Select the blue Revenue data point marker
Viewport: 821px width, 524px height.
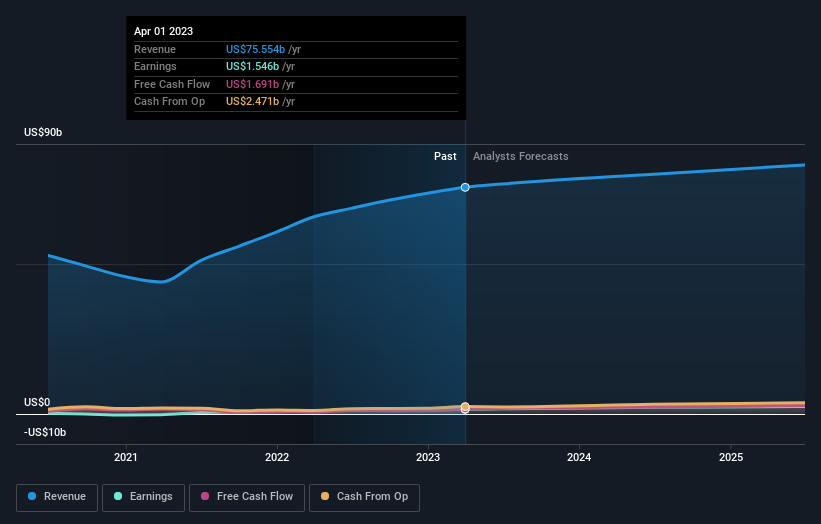click(x=465, y=187)
